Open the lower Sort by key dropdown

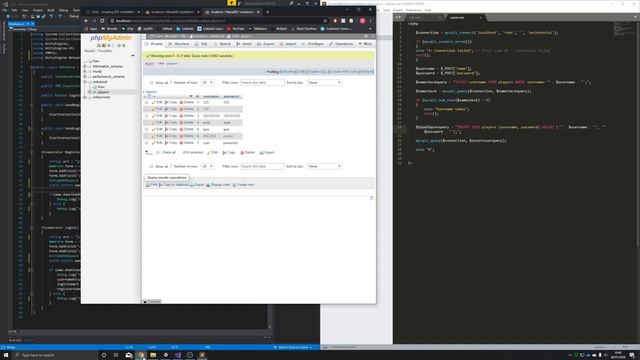pyautogui.click(x=324, y=166)
